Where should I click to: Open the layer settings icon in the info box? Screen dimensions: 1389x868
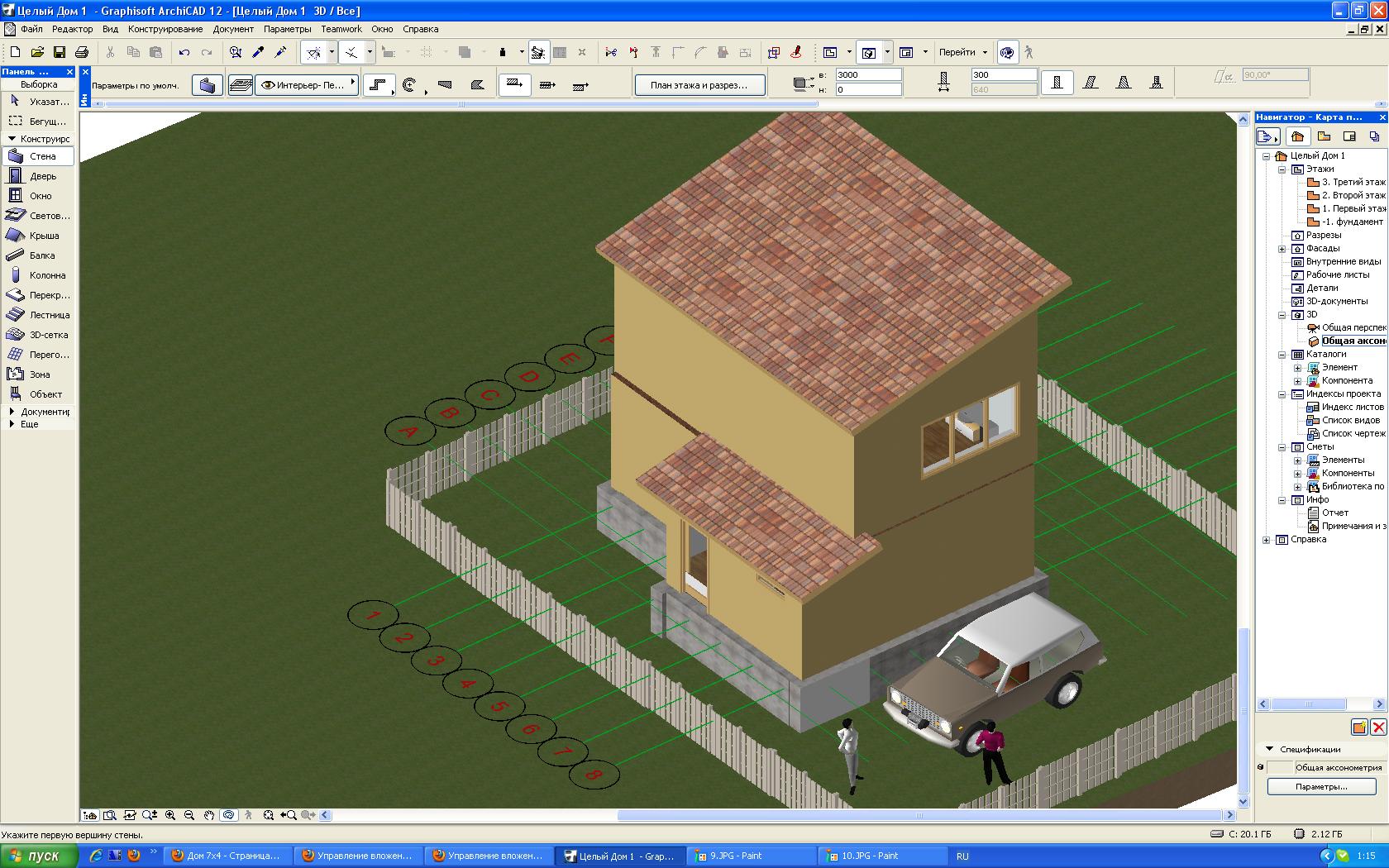tap(241, 85)
